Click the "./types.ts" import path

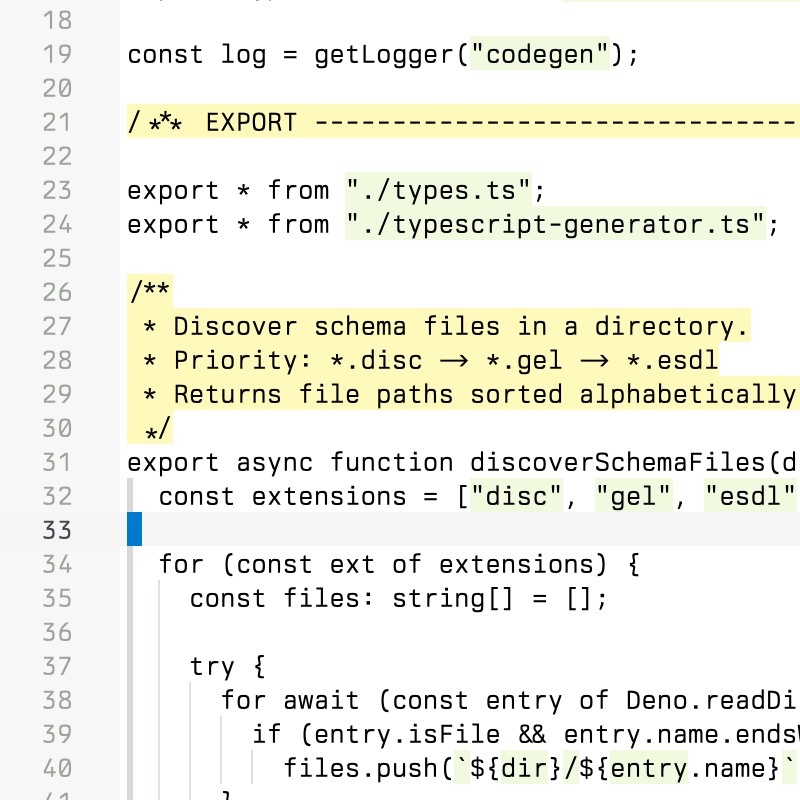[438, 190]
